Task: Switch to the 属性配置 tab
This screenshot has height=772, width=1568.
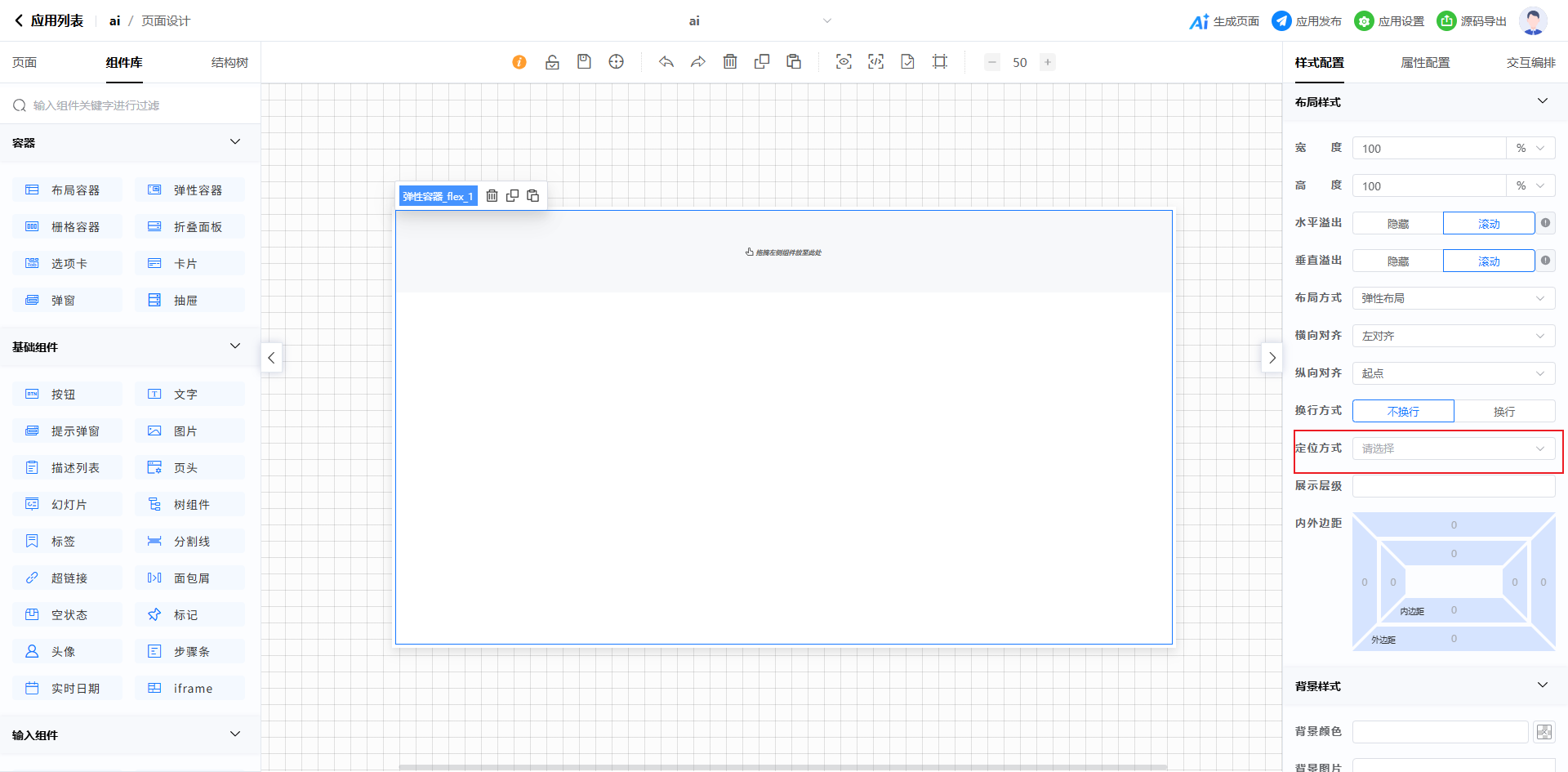Action: click(1425, 63)
